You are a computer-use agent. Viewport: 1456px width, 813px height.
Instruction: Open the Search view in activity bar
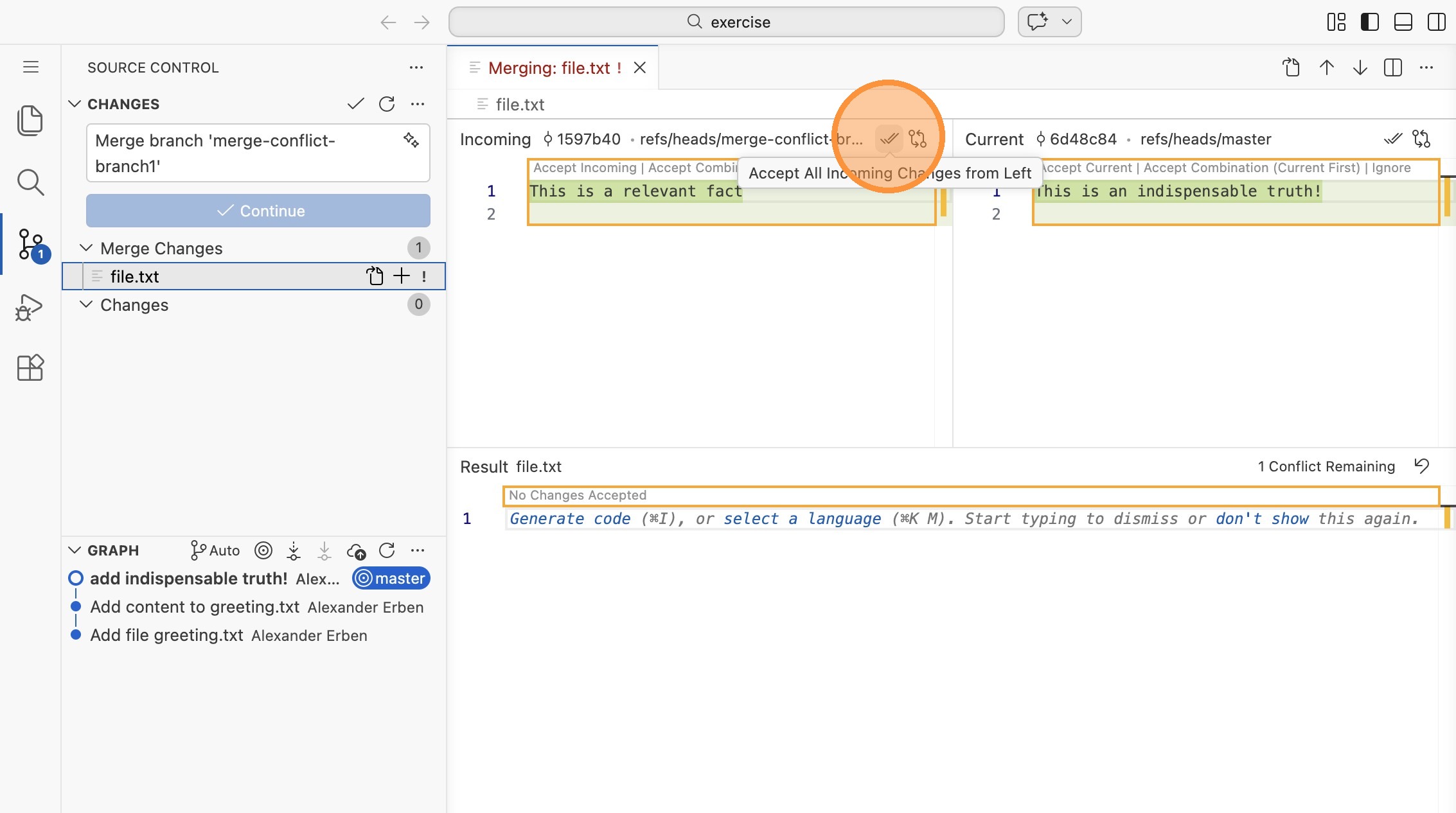coord(30,182)
